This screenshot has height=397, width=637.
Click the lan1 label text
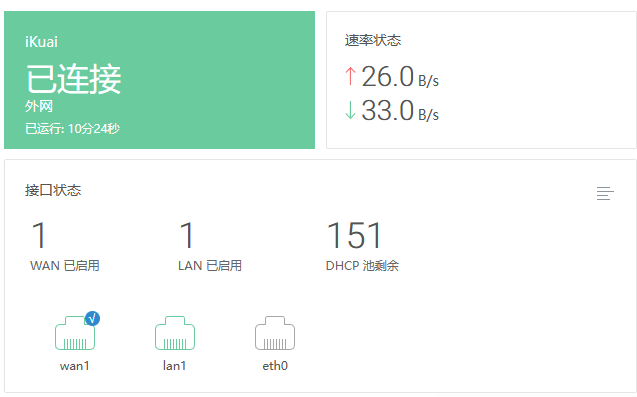coord(174,366)
